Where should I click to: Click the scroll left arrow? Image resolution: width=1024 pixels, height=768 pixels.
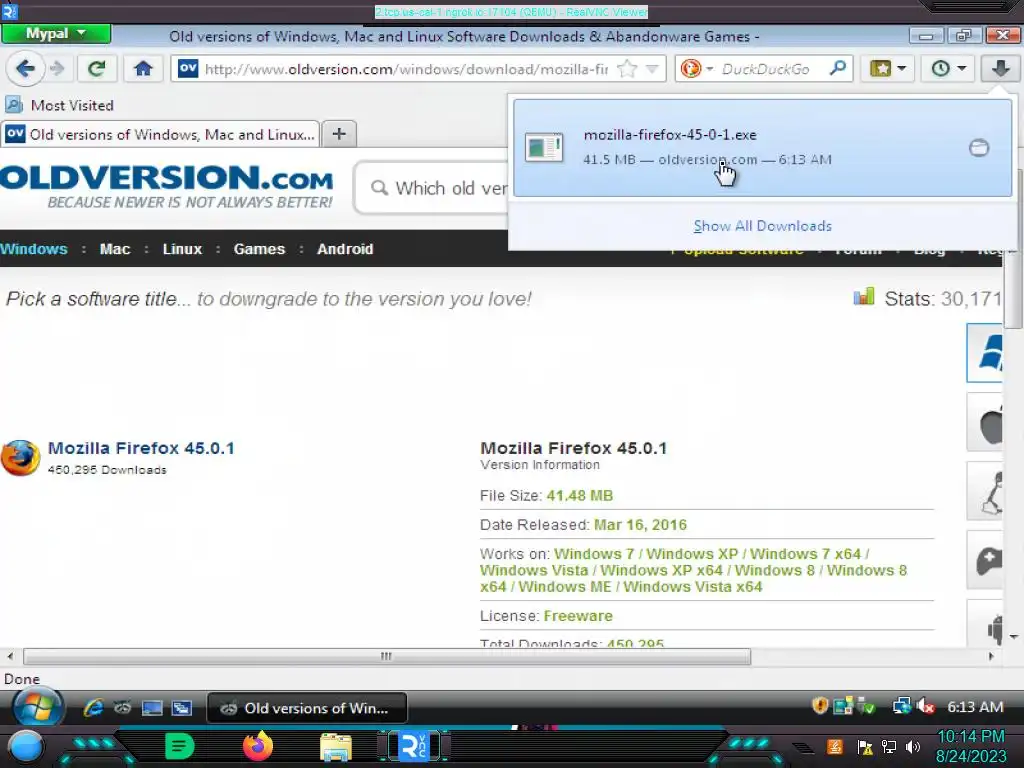click(10, 656)
